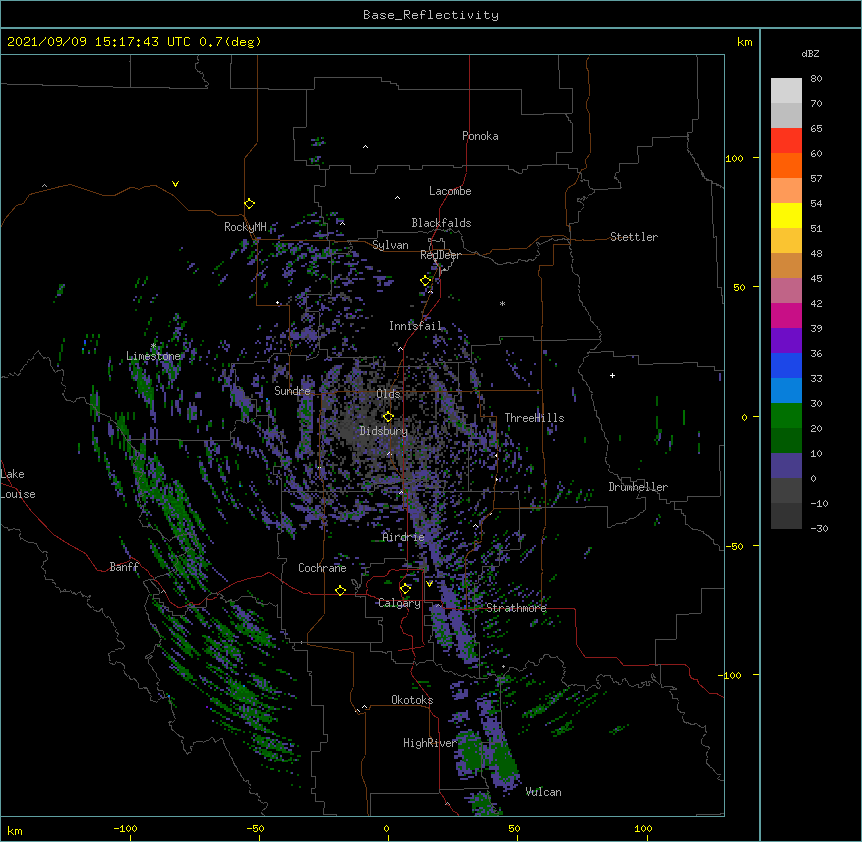
Task: Click the yellow V marker northeast of Calgary
Action: pos(429,584)
